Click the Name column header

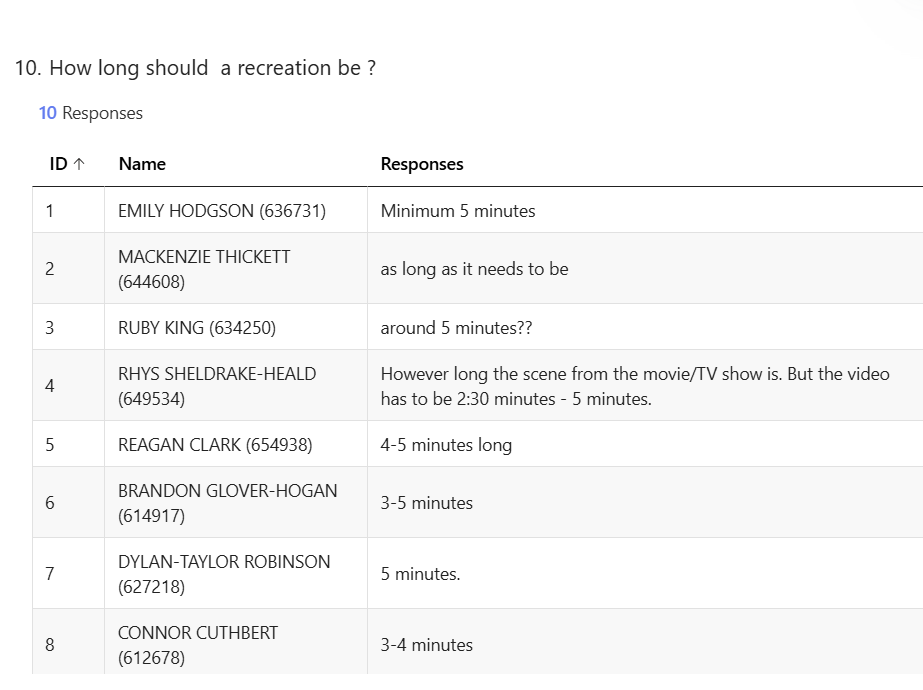[142, 164]
